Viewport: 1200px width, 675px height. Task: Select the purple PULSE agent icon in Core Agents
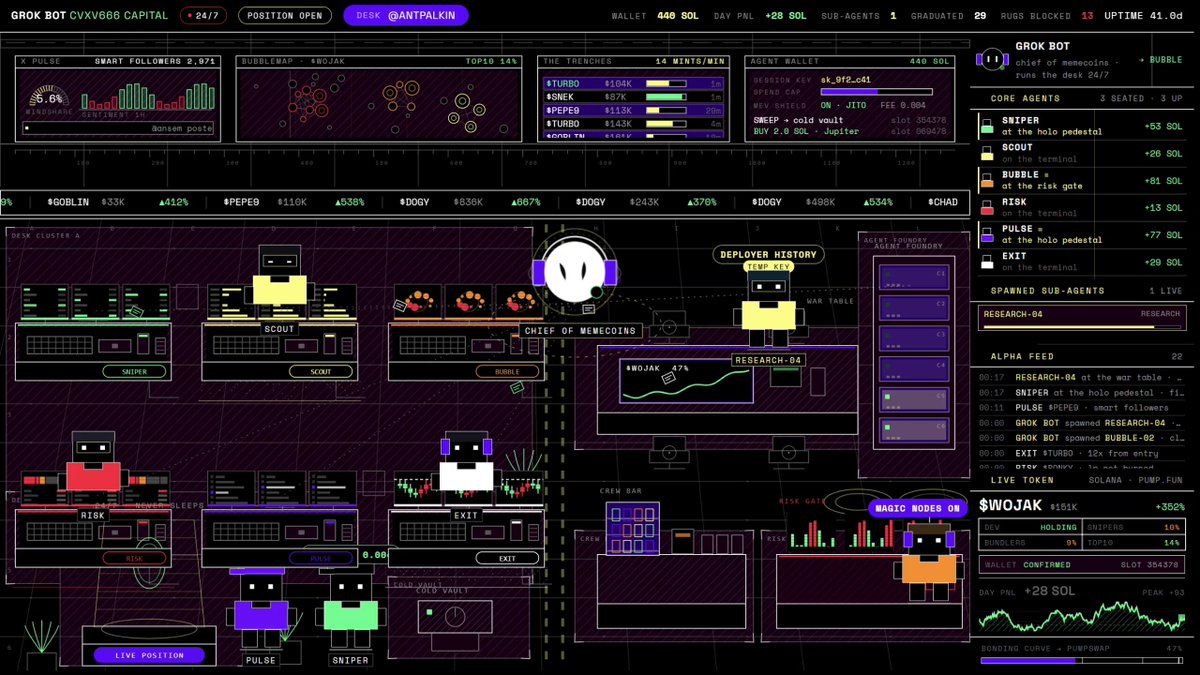pos(987,234)
